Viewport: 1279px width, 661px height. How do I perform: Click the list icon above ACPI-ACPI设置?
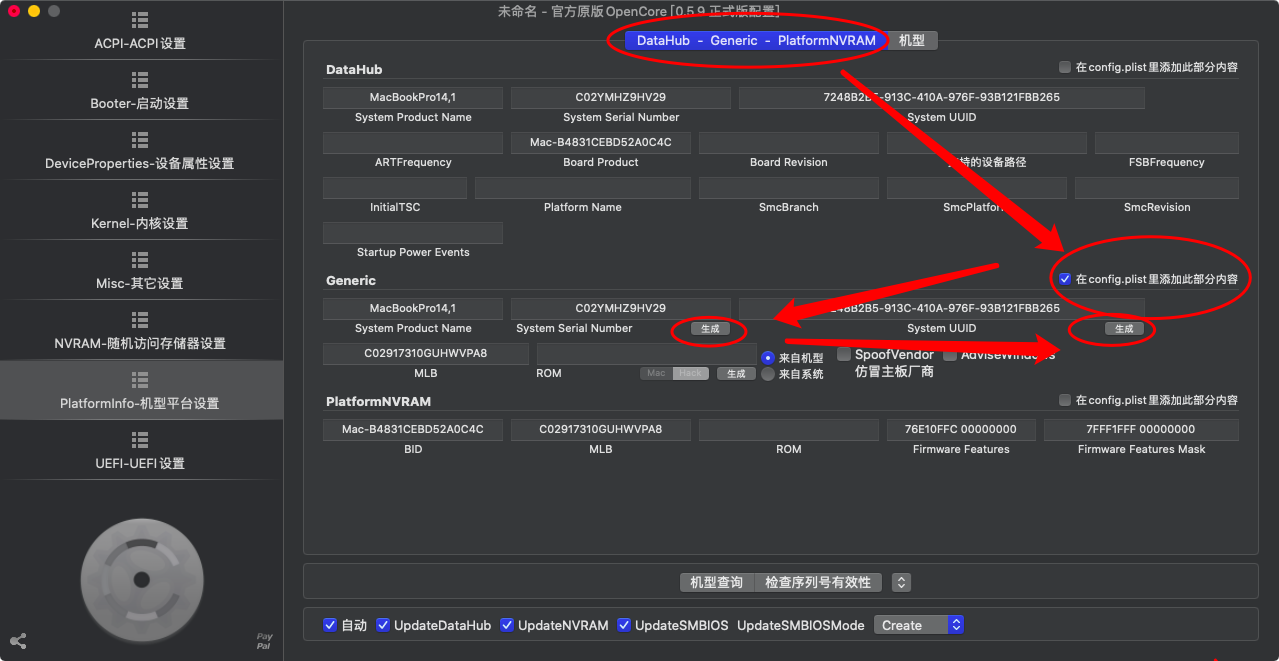pos(140,20)
